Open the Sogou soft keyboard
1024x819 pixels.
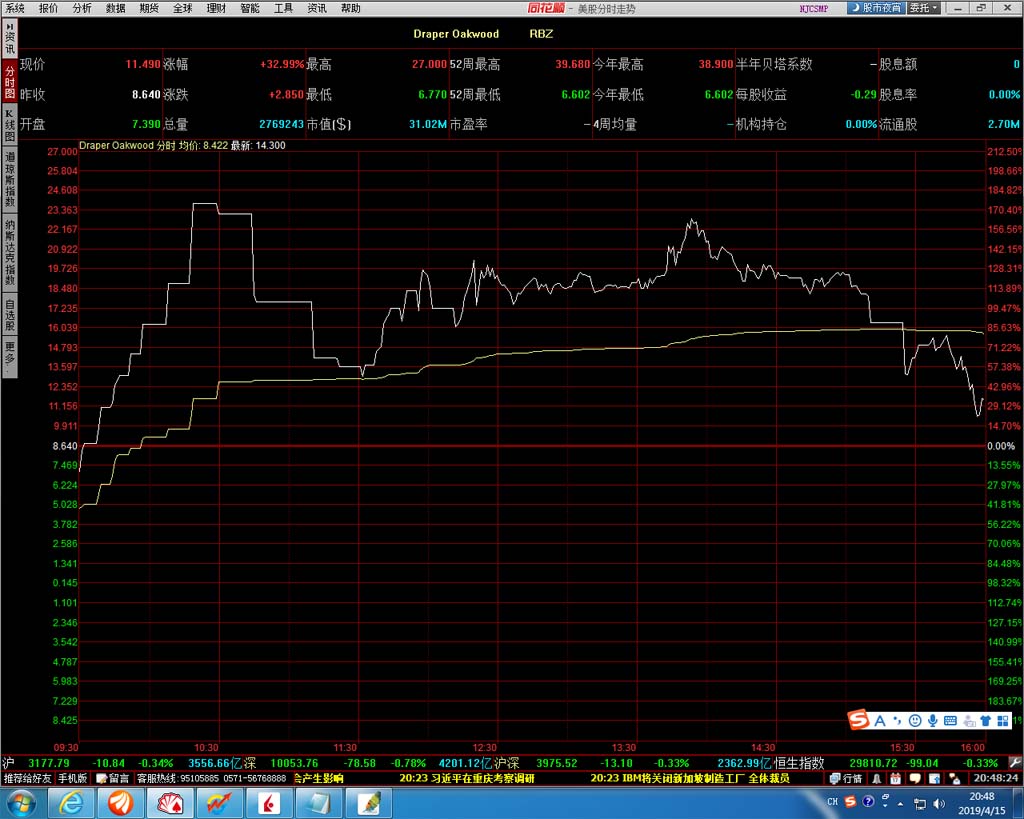(950, 721)
